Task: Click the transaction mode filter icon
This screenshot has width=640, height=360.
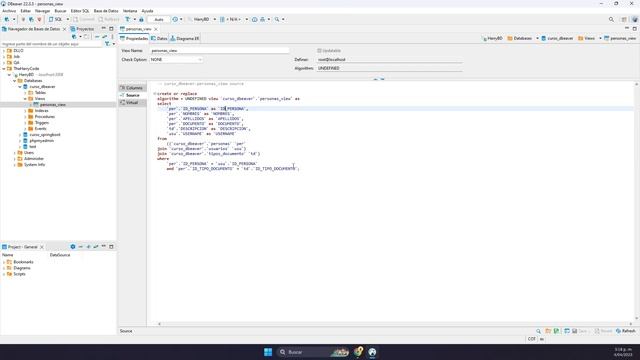Action: [x=127, y=19]
